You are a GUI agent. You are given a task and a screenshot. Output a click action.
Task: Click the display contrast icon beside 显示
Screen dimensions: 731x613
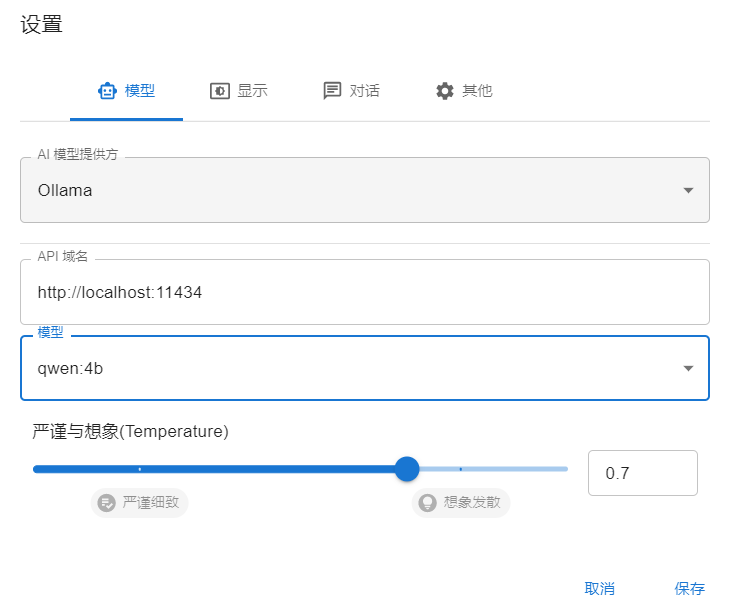tap(219, 91)
